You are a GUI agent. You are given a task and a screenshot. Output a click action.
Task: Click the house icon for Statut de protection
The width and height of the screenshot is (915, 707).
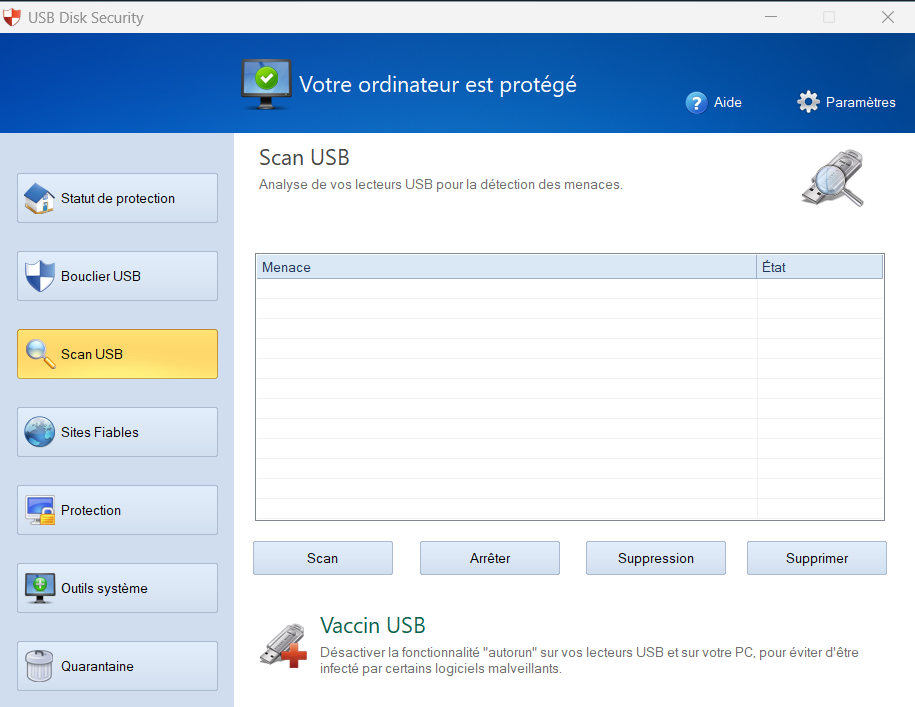pyautogui.click(x=40, y=198)
